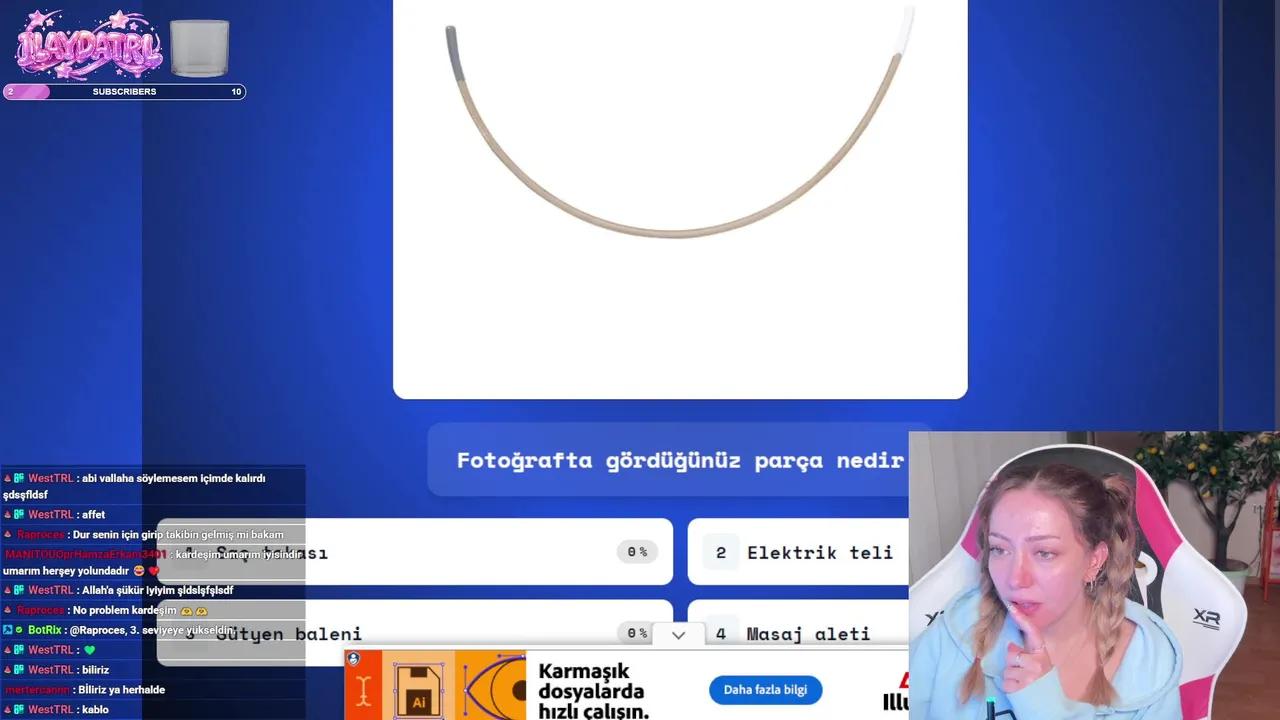Image resolution: width=1280 pixels, height=720 pixels.
Task: Click the 'SUBSCRIBERS' label on goal bar
Action: (124, 92)
